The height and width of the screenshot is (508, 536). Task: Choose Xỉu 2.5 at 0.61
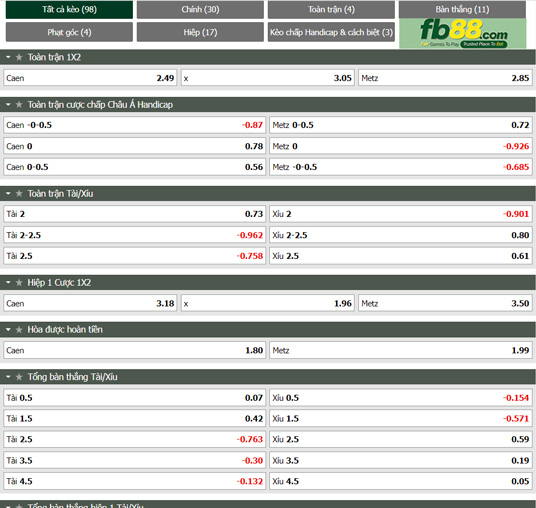[401, 256]
